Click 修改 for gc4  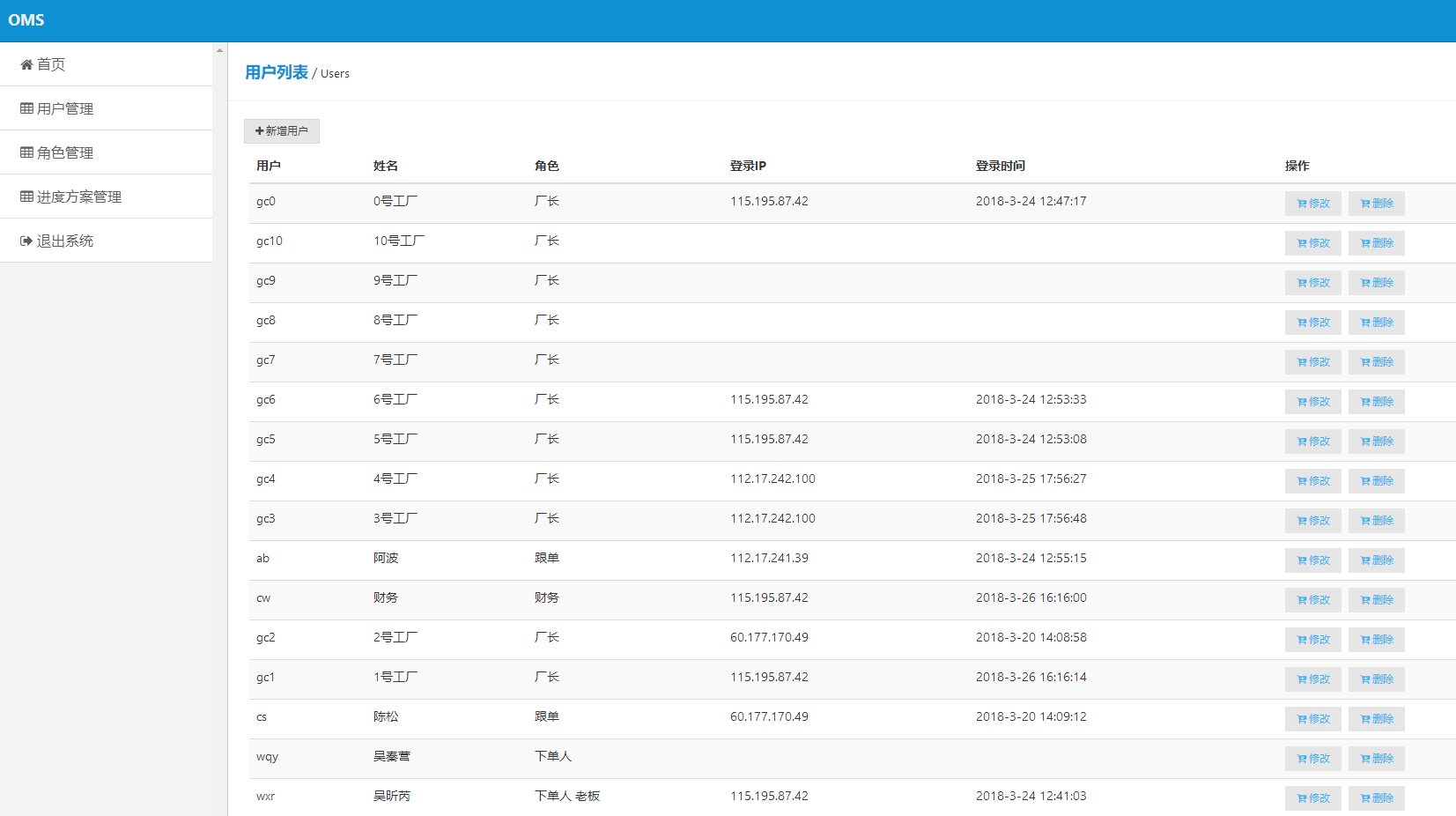tap(1313, 481)
